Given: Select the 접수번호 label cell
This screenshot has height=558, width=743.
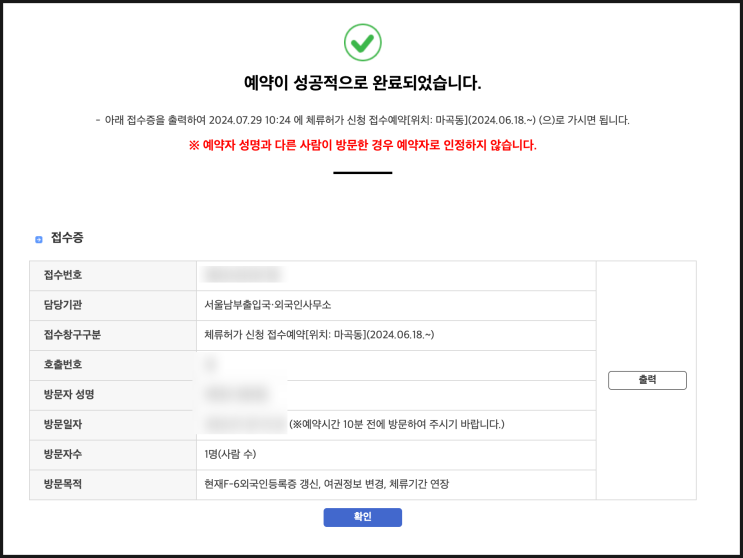Looking at the screenshot, I should coord(63,275).
